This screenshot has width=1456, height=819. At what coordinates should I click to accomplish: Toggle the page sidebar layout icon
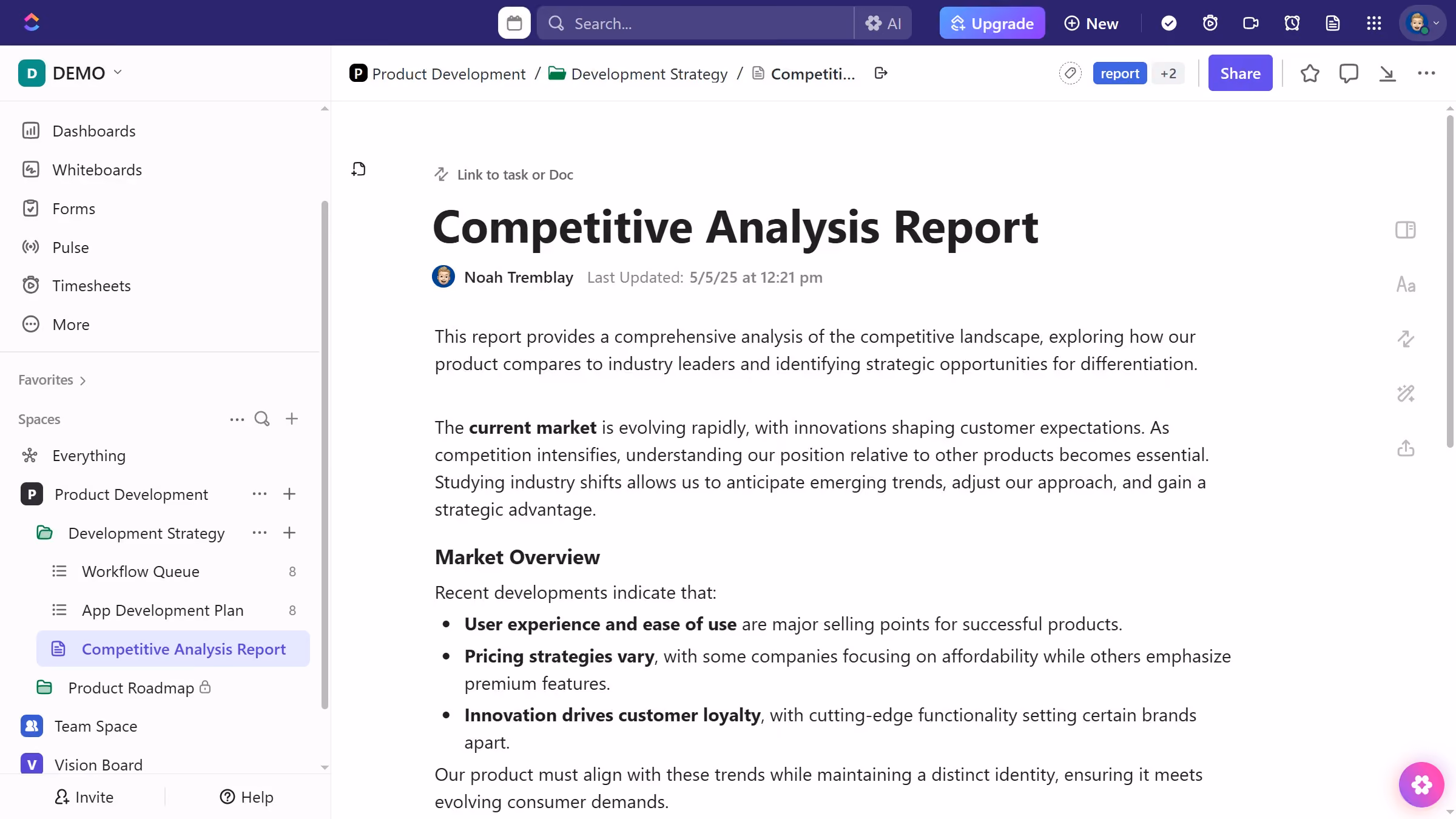click(x=1406, y=230)
